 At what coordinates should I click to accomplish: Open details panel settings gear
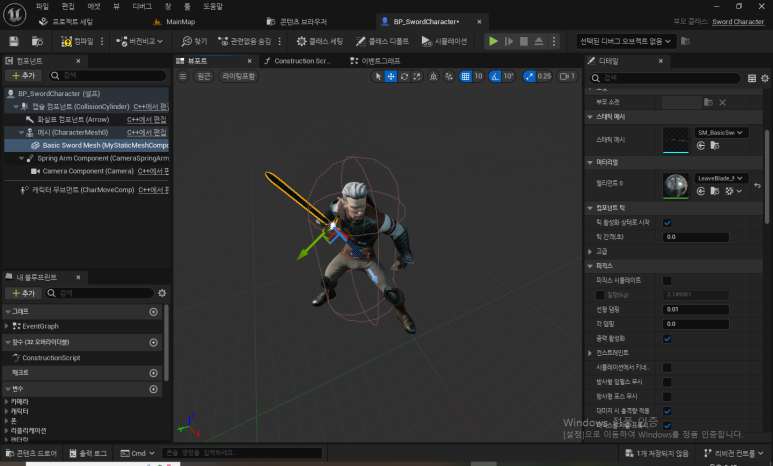[765, 78]
